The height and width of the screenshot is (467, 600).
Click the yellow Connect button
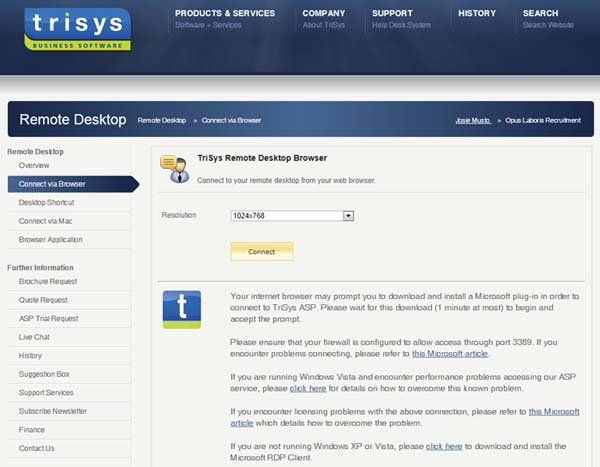click(x=262, y=251)
